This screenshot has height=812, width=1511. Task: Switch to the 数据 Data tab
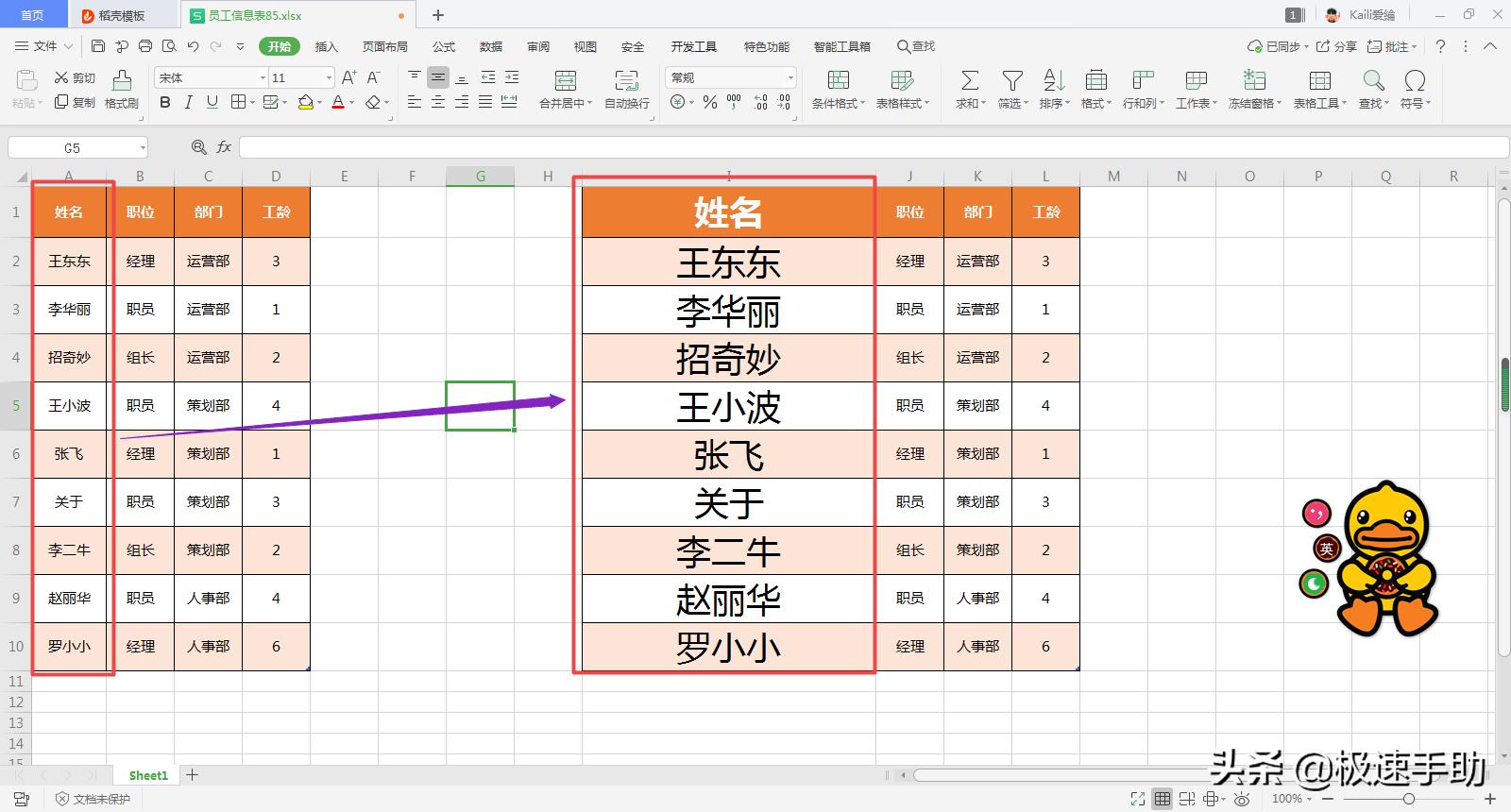(491, 46)
